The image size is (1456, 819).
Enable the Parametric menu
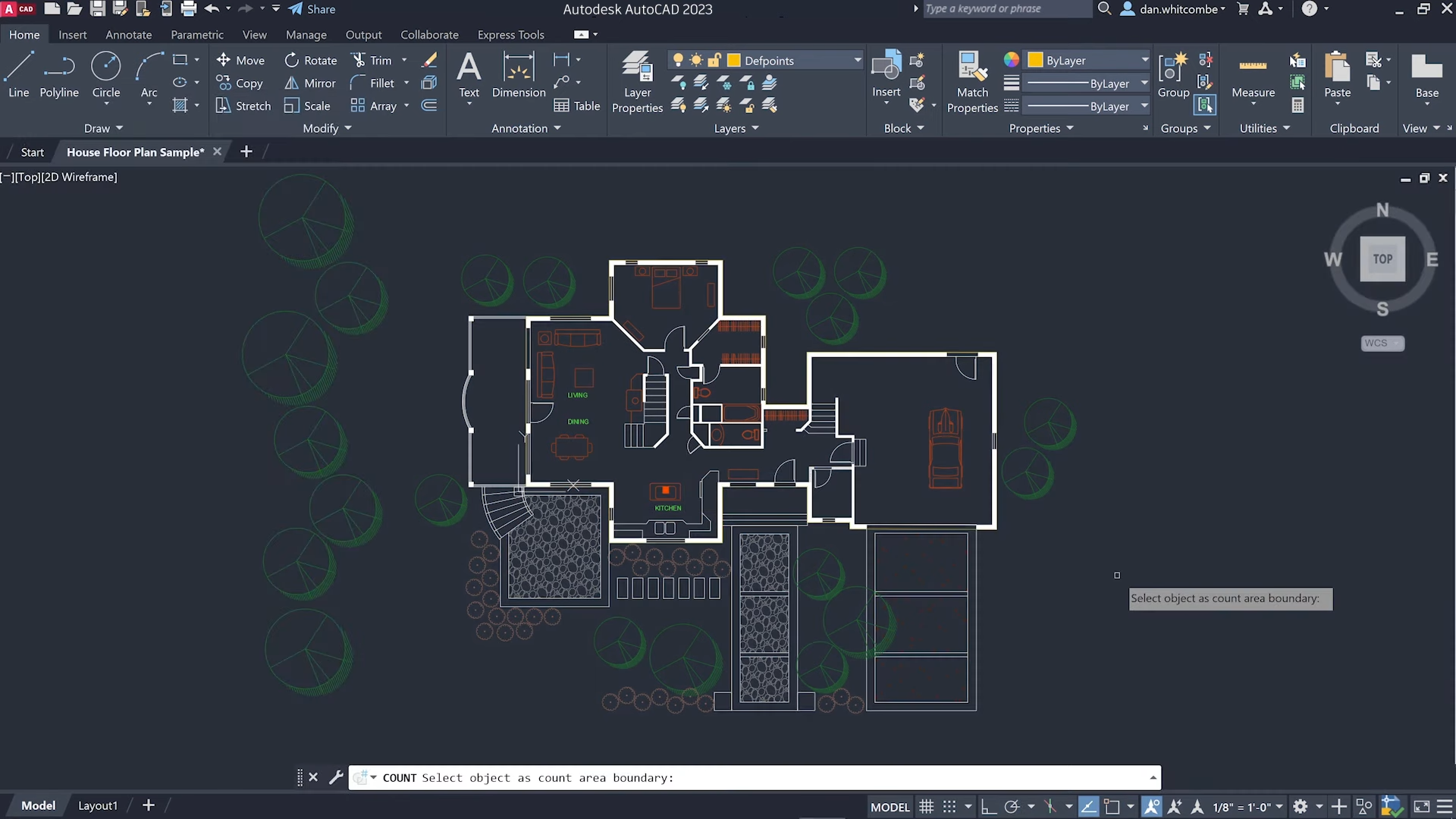pos(197,34)
